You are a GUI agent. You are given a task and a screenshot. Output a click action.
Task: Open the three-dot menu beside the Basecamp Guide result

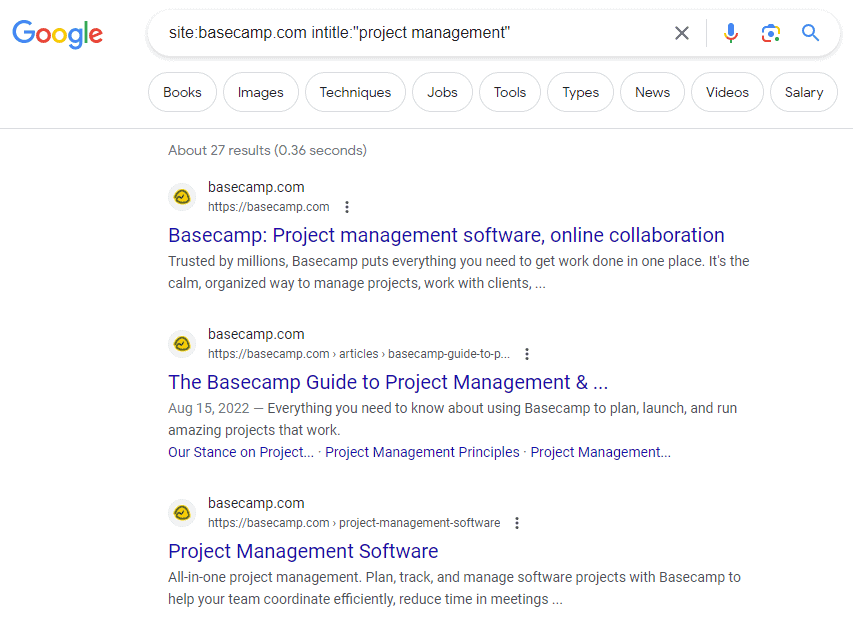[x=527, y=353]
